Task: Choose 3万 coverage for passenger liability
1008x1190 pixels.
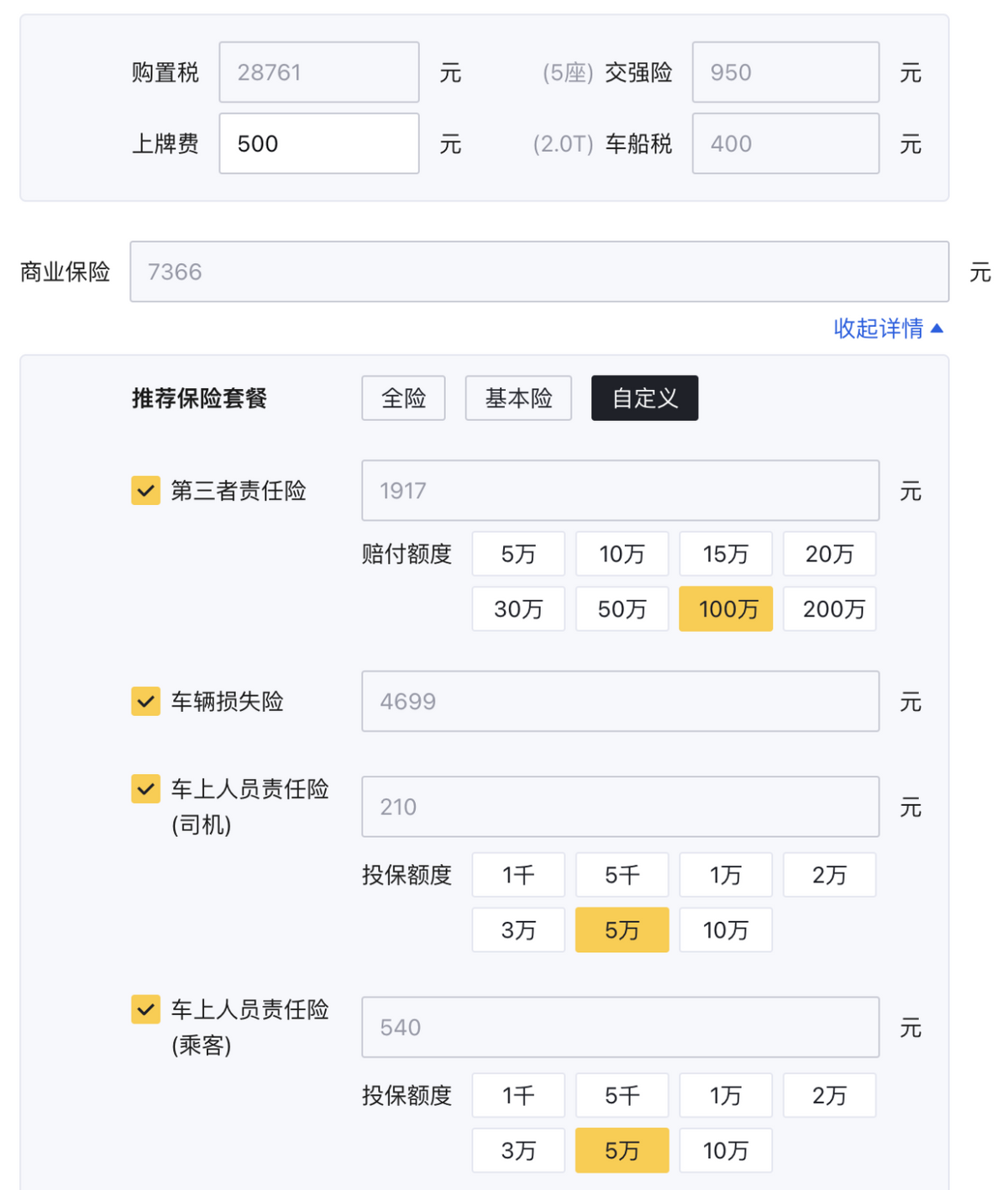Action: tap(518, 1151)
